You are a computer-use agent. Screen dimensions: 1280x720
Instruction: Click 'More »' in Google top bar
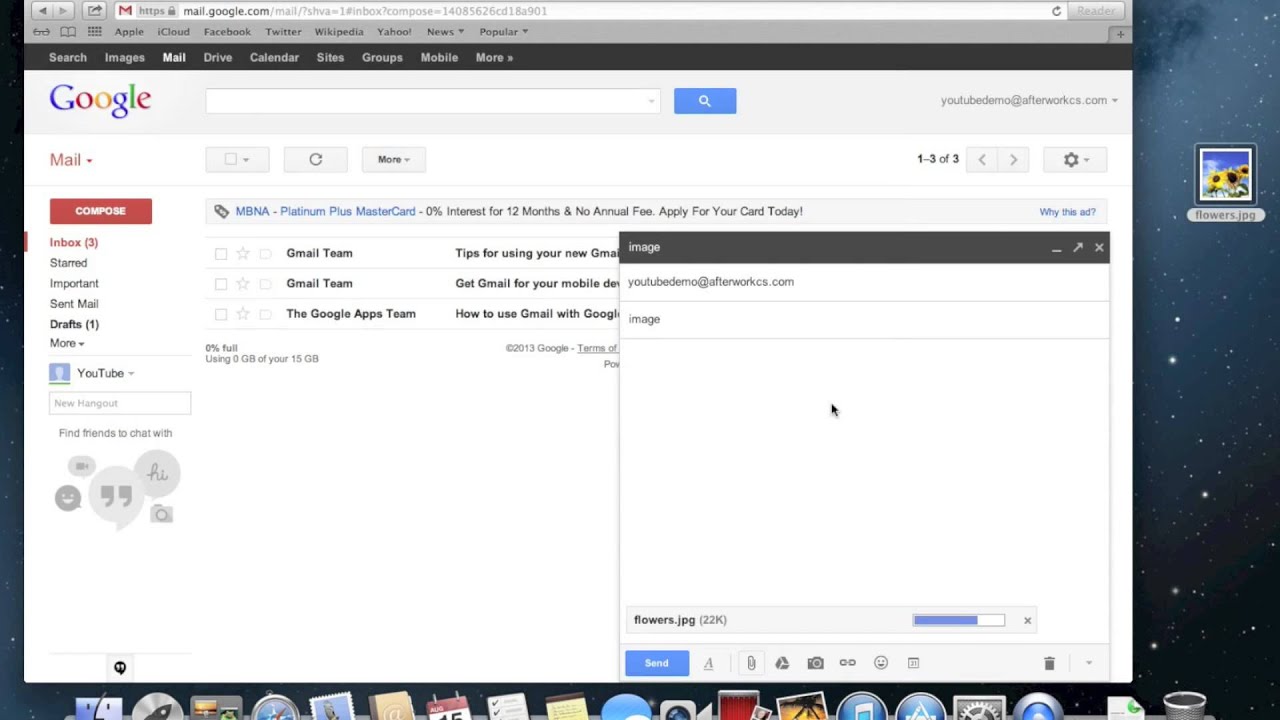point(494,58)
